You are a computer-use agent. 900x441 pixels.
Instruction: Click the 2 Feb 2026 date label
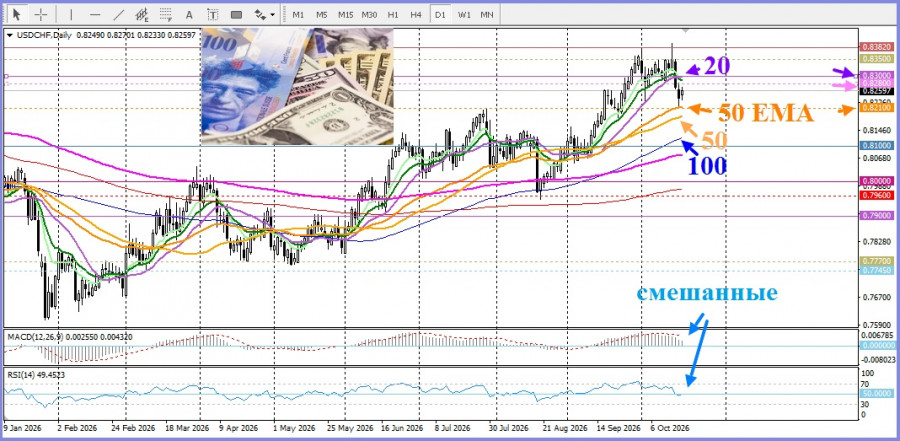77,428
